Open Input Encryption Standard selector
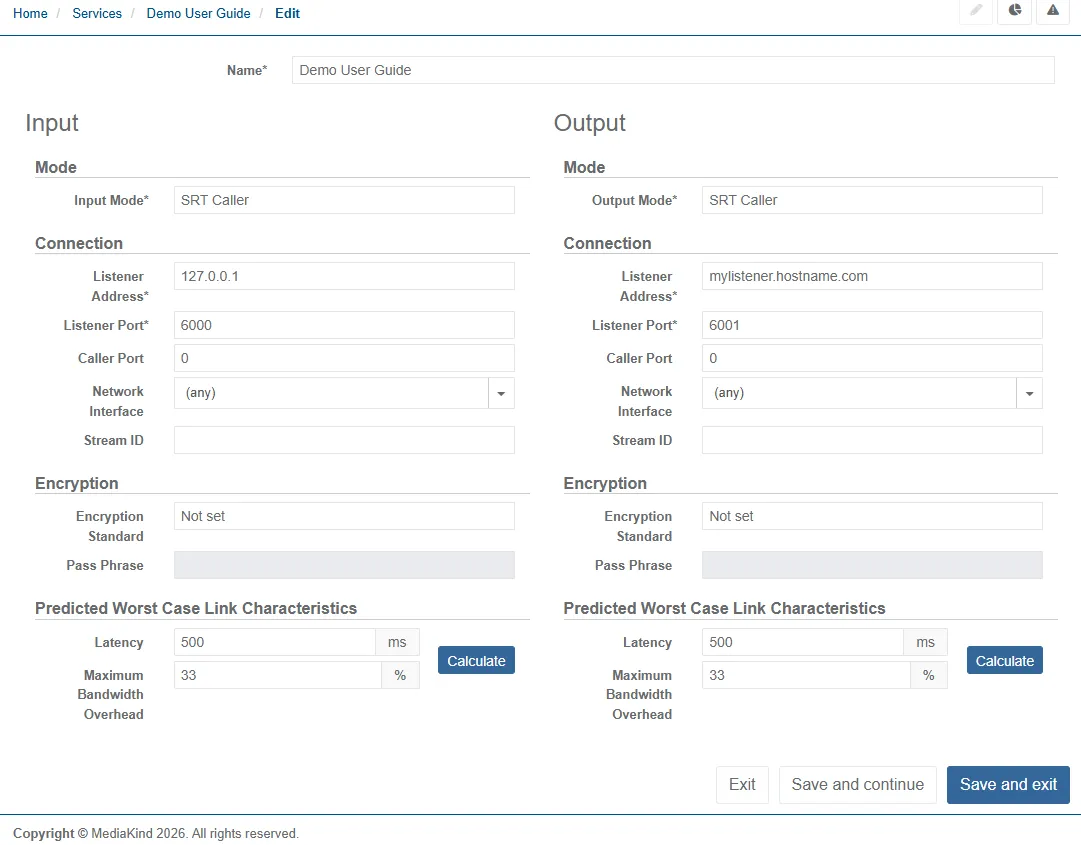The height and width of the screenshot is (845, 1081). tap(344, 516)
